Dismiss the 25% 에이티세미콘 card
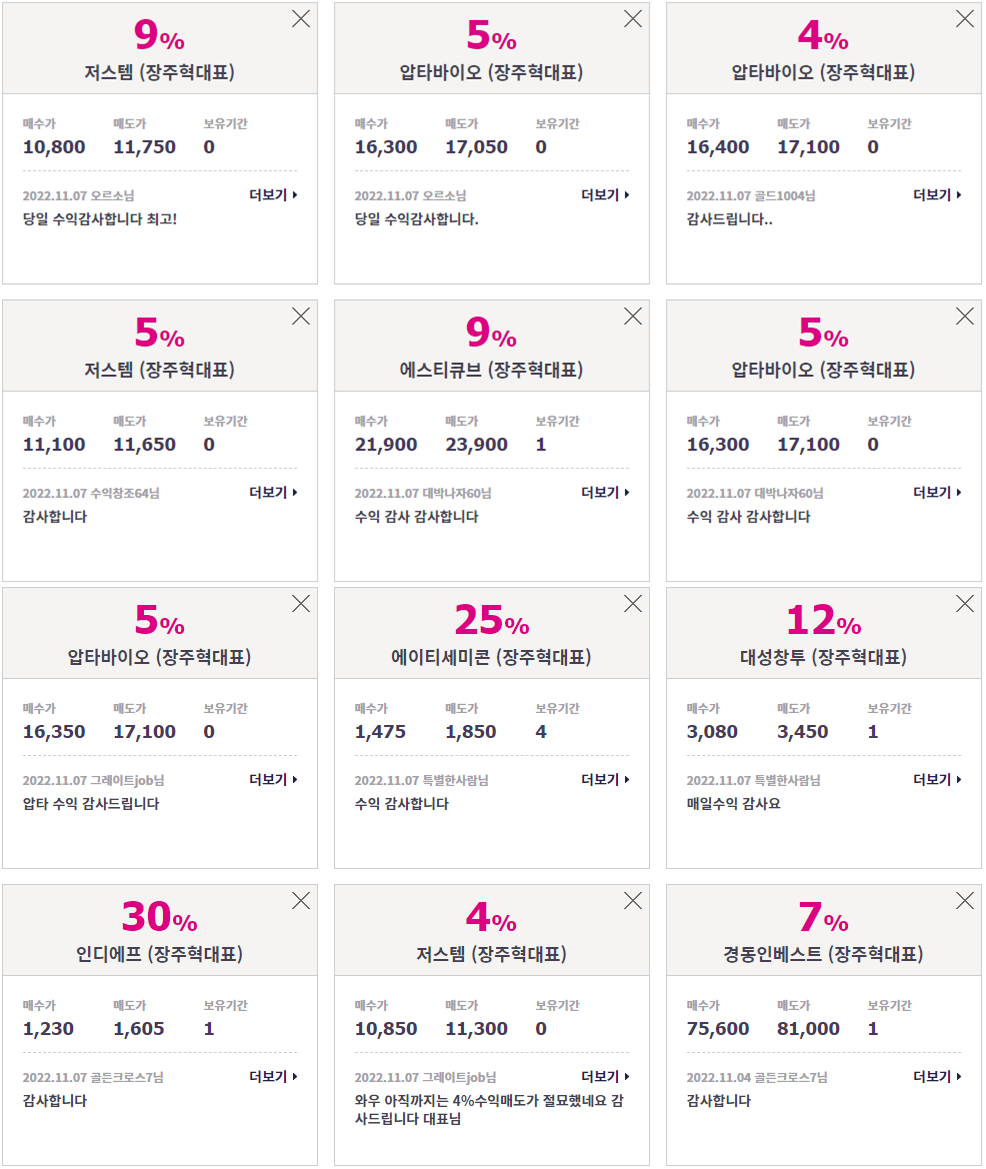 point(633,603)
